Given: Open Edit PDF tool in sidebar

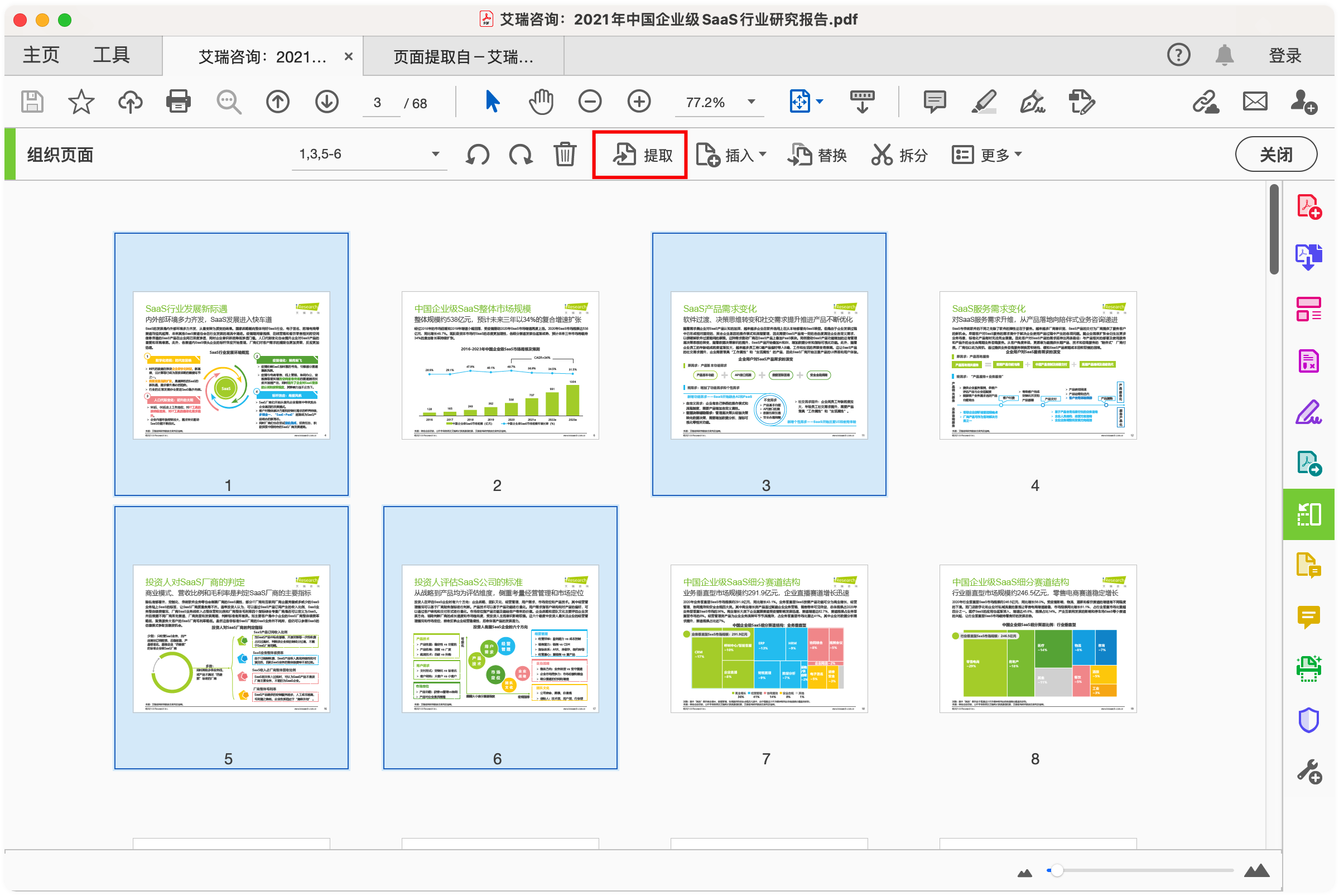Looking at the screenshot, I should (x=1308, y=309).
